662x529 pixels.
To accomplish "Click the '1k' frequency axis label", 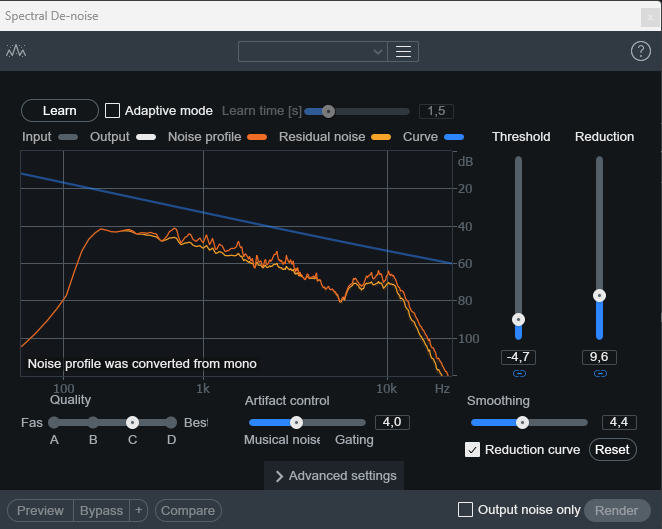I will coord(203,389).
